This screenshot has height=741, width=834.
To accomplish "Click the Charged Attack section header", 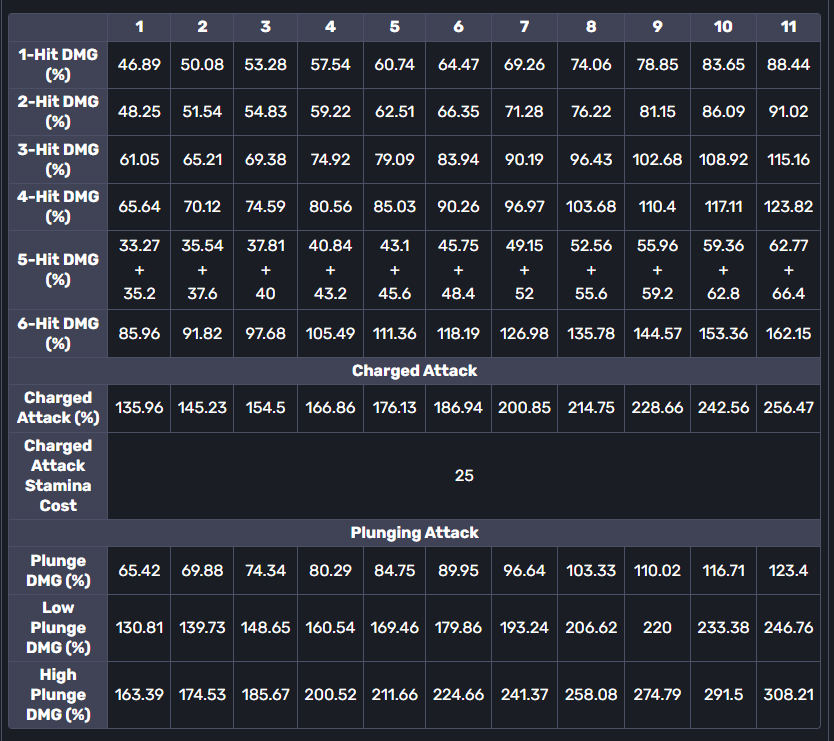I will click(414, 370).
